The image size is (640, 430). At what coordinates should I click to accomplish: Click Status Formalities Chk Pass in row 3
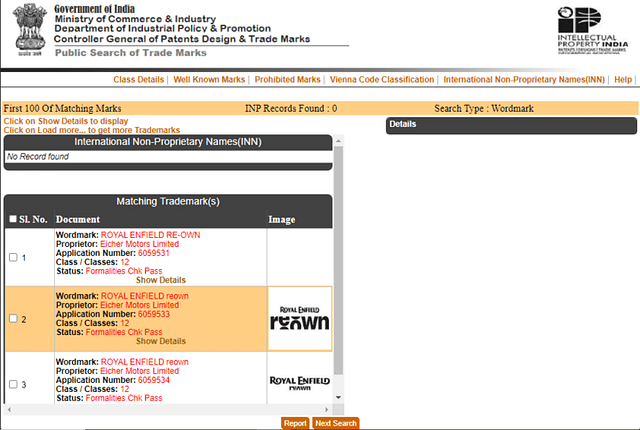(x=124, y=398)
